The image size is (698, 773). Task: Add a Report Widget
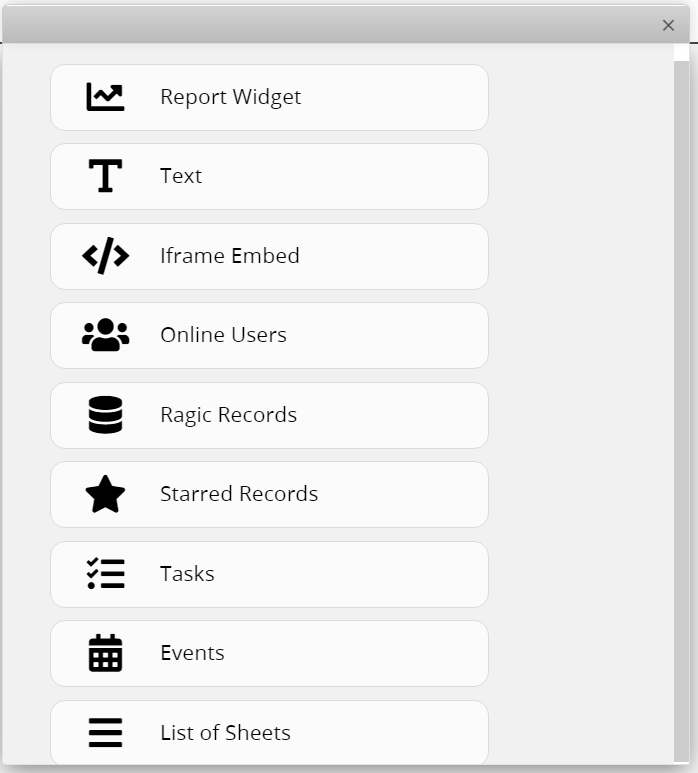269,98
